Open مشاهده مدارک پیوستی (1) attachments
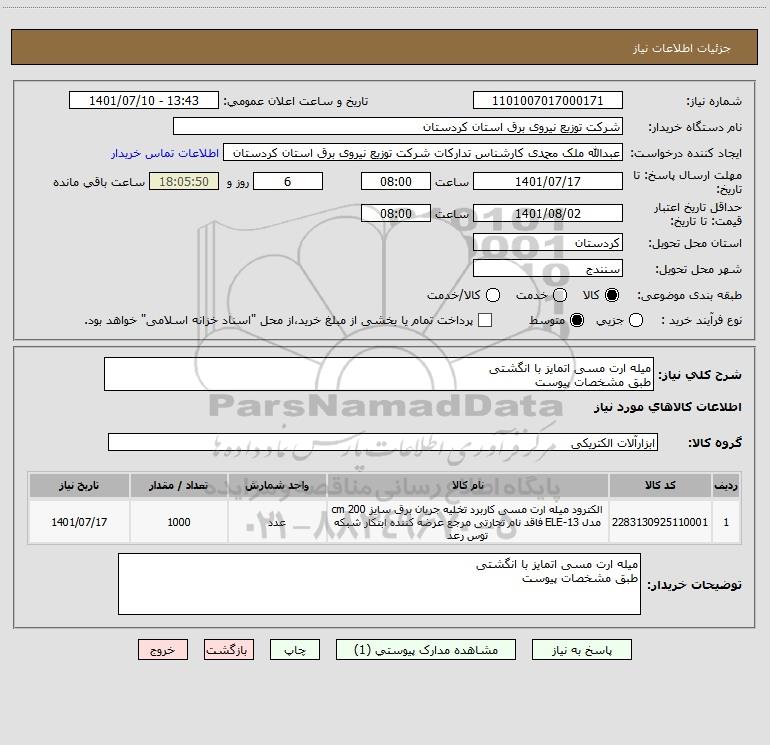770x745 pixels. coord(426,650)
